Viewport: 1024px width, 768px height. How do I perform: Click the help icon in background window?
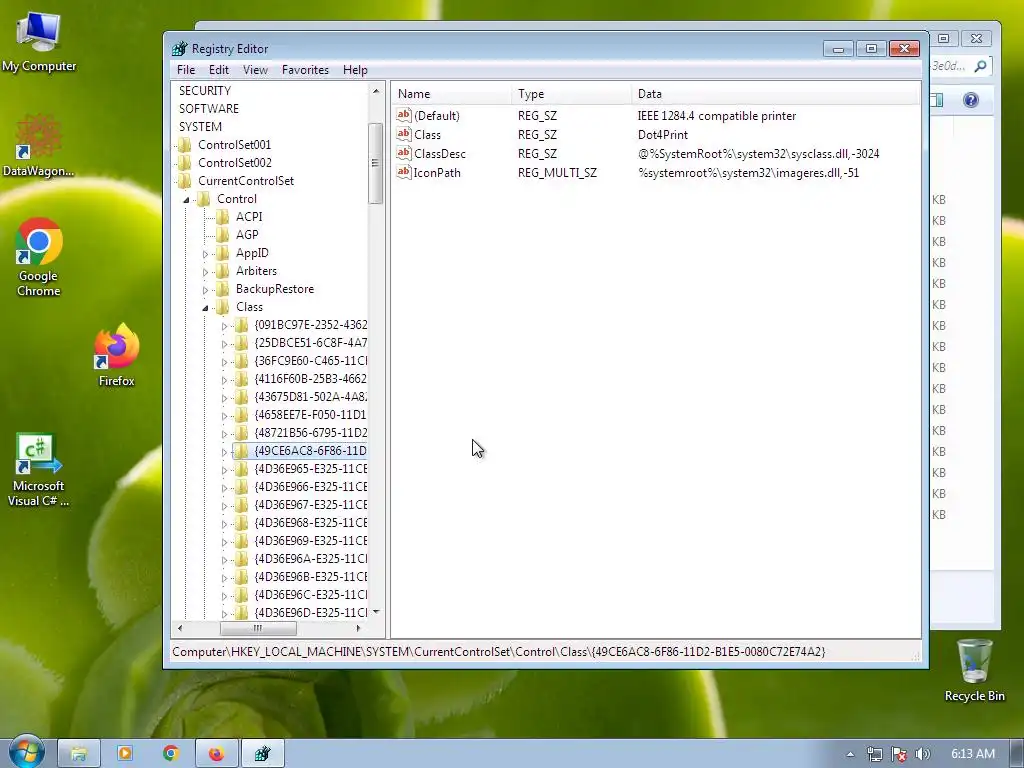(970, 100)
